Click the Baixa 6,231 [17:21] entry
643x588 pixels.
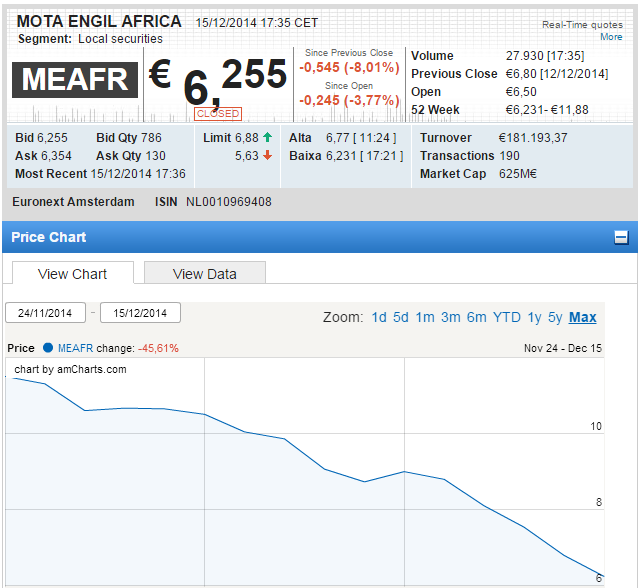pos(347,156)
